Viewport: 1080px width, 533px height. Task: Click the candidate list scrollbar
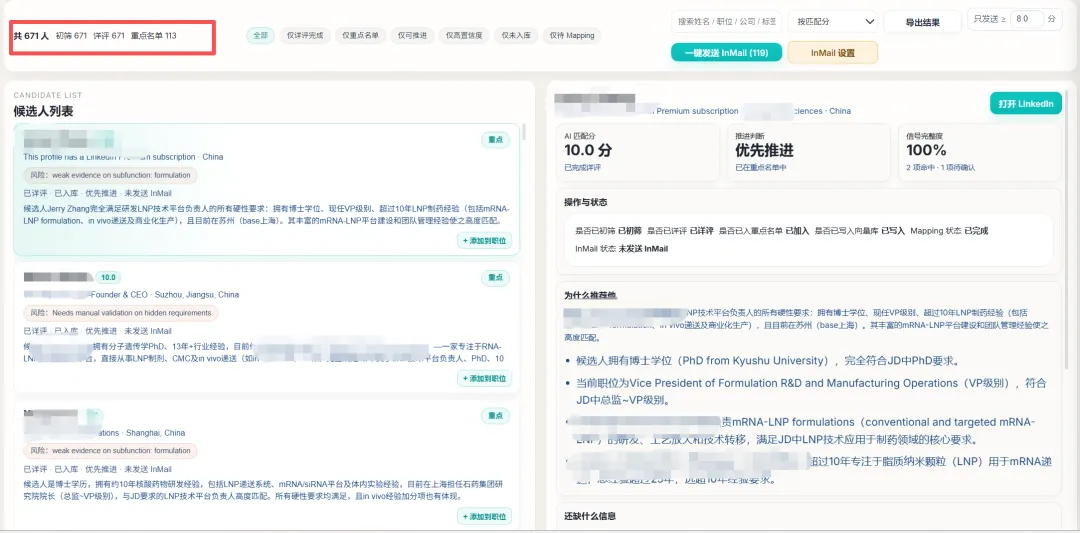click(524, 132)
